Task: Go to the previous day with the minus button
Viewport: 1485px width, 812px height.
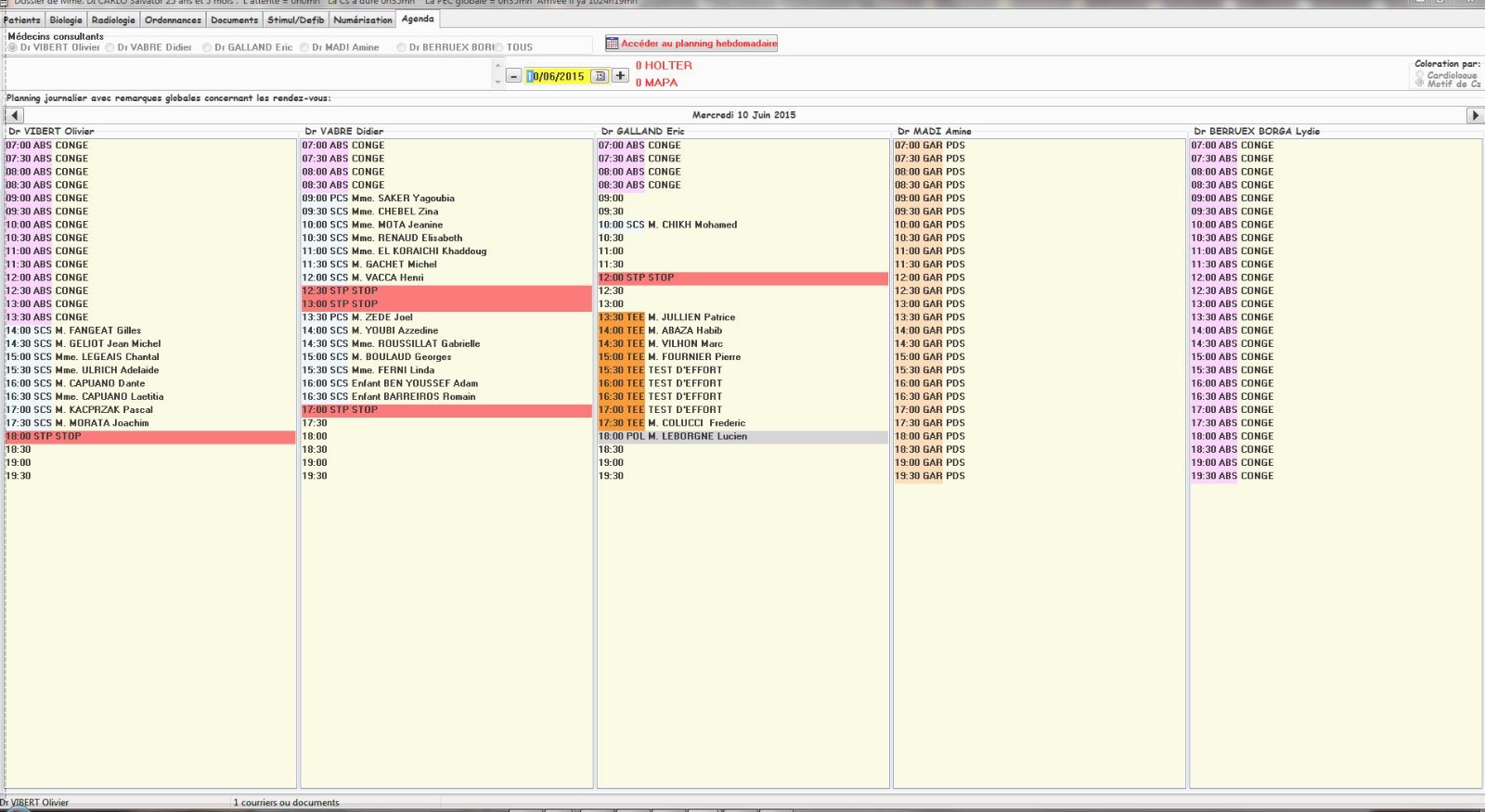Action: pos(513,76)
